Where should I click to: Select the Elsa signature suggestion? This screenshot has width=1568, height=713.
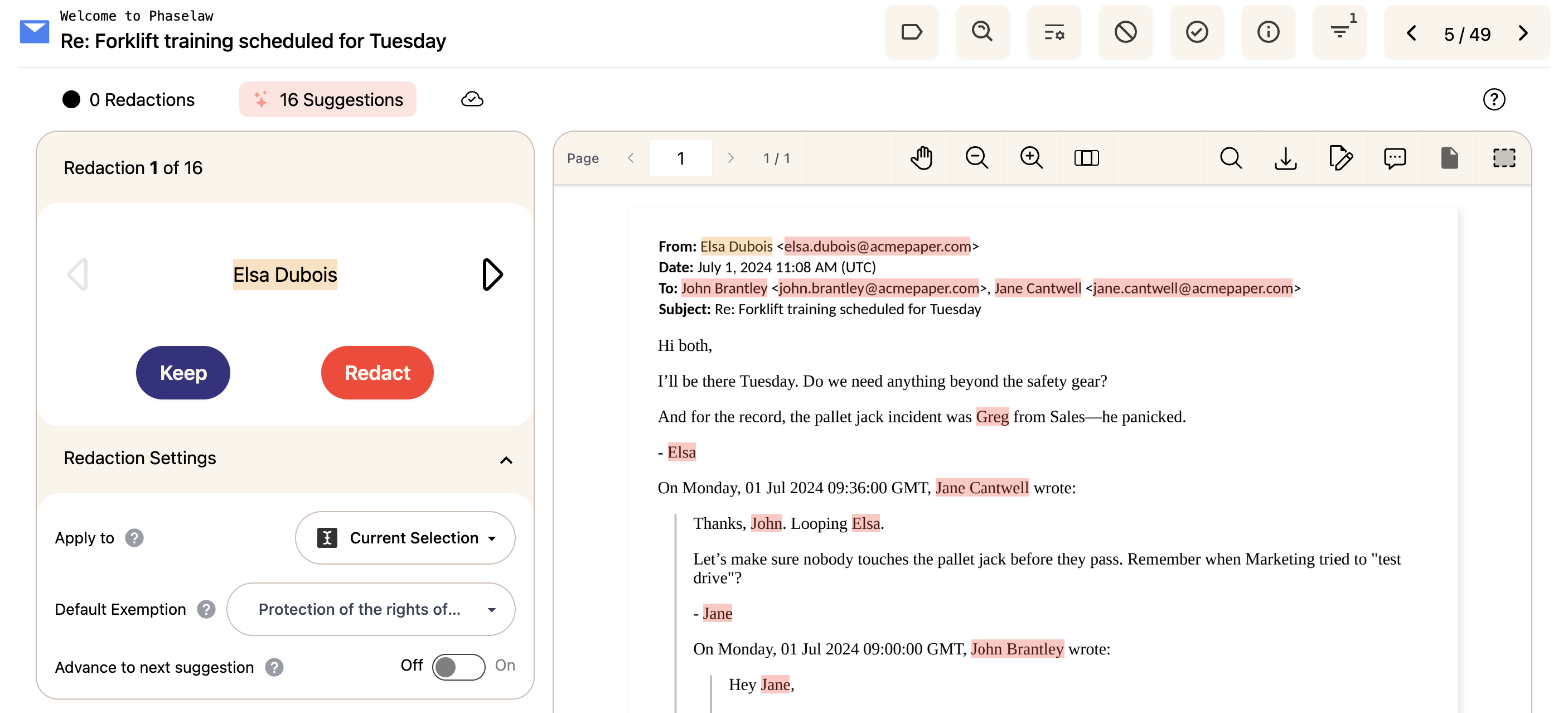click(x=682, y=452)
